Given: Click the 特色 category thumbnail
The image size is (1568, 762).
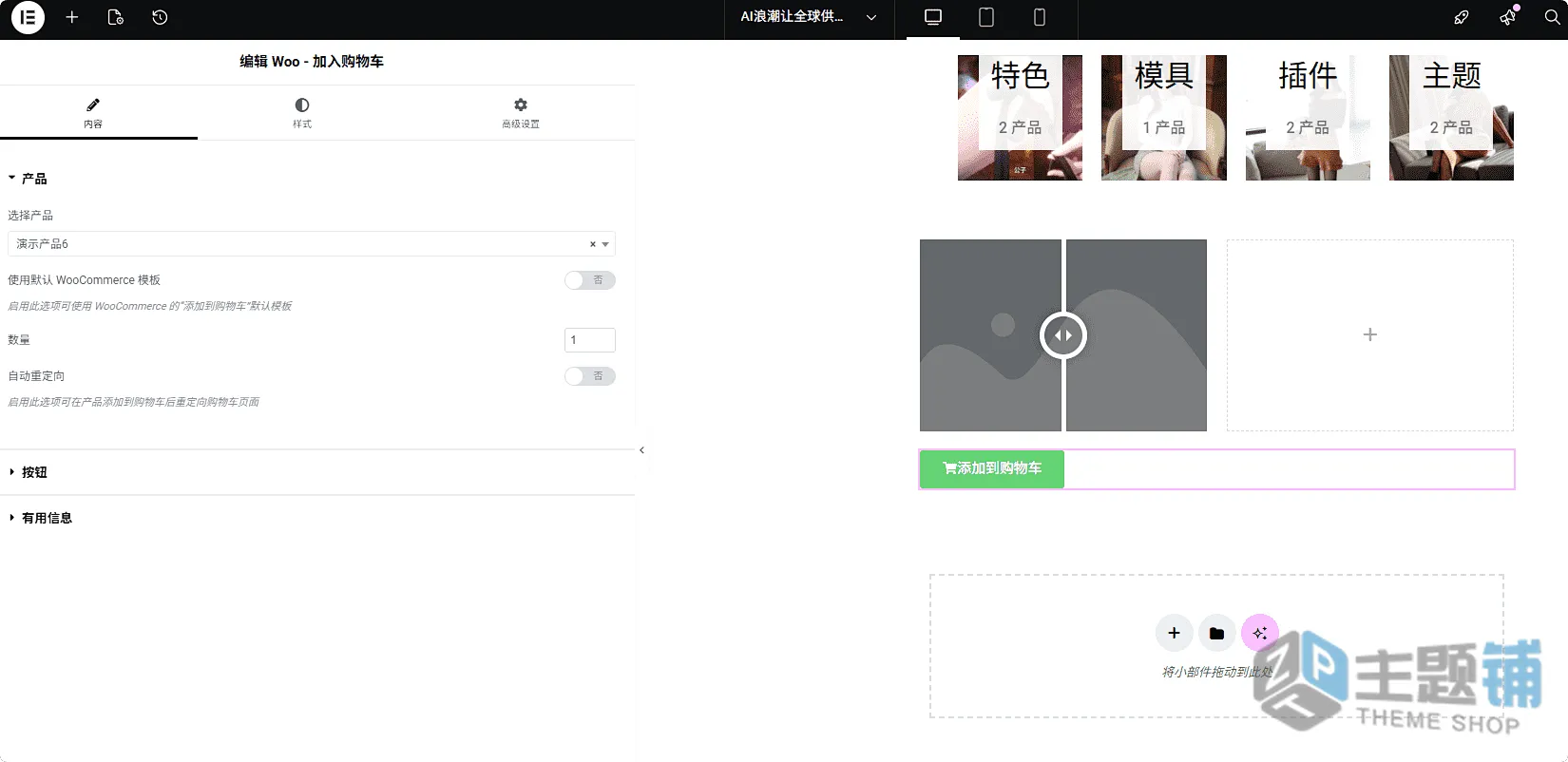Looking at the screenshot, I should tap(1020, 118).
